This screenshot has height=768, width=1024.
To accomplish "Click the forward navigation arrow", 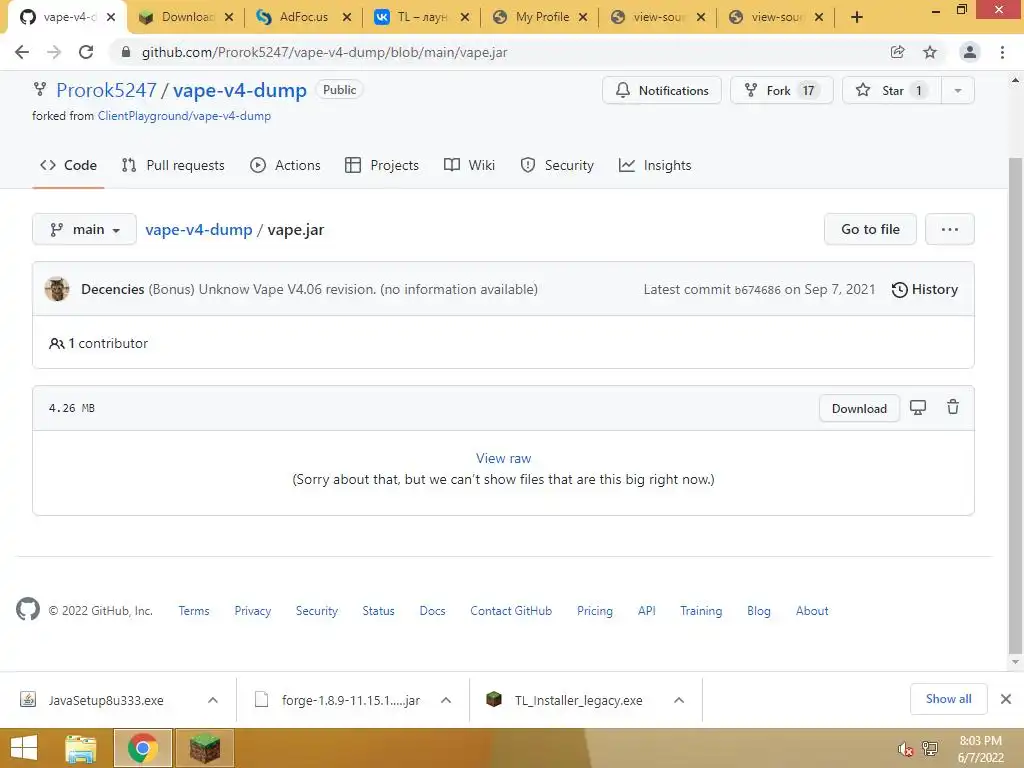I will tap(54, 52).
